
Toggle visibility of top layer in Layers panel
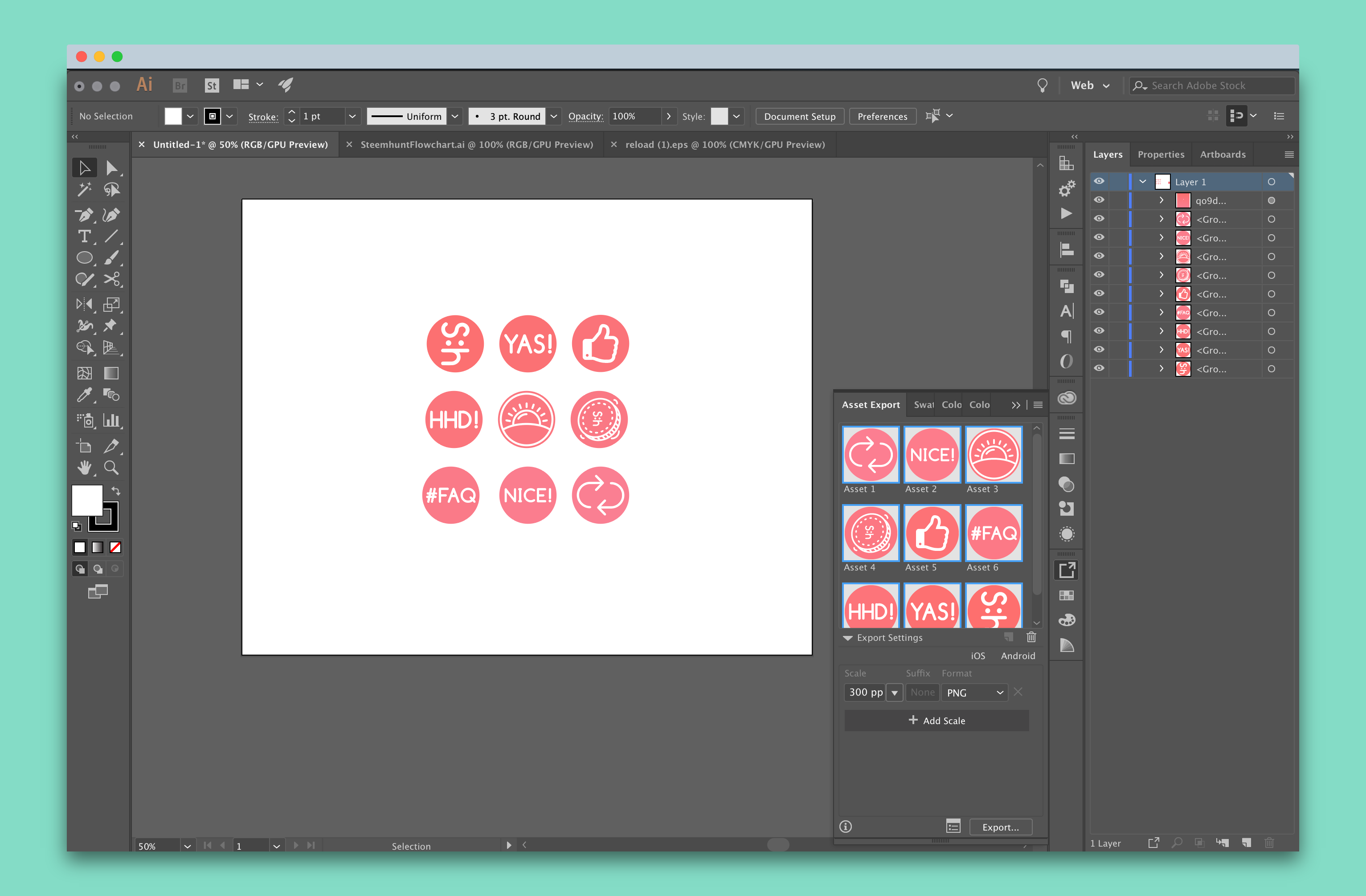(1099, 181)
